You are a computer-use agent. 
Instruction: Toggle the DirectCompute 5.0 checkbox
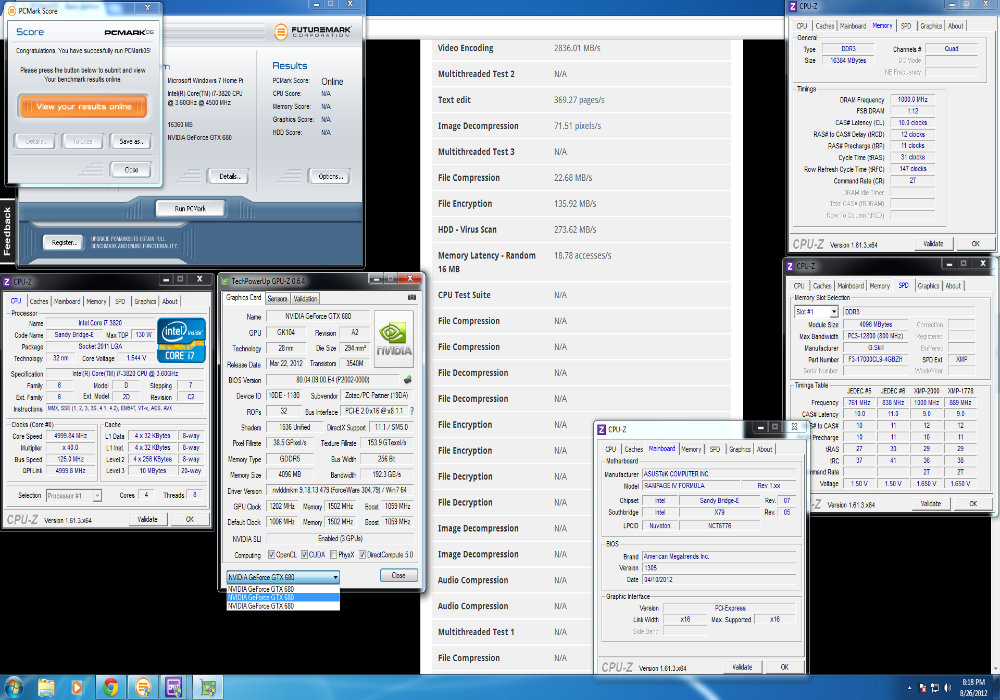[x=362, y=555]
